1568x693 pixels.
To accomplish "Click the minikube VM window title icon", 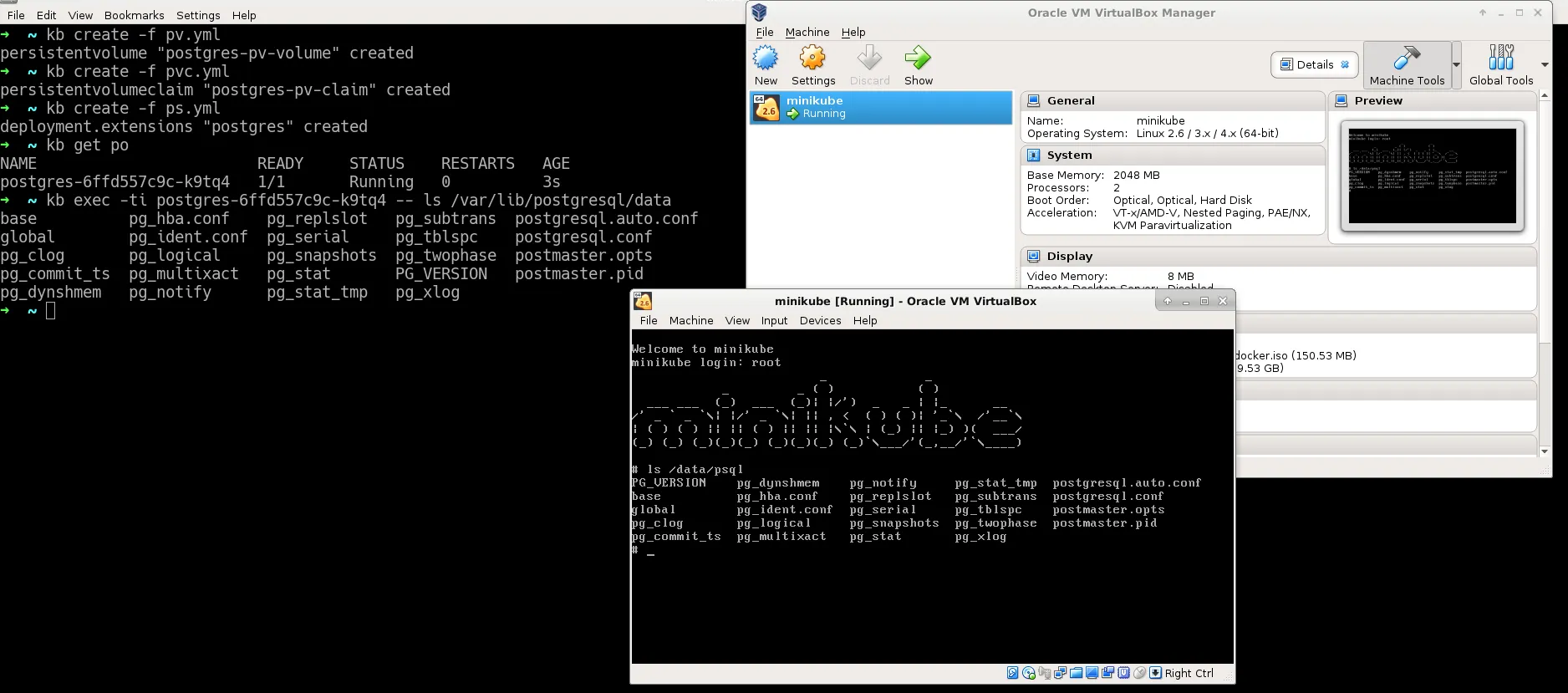I will 643,301.
